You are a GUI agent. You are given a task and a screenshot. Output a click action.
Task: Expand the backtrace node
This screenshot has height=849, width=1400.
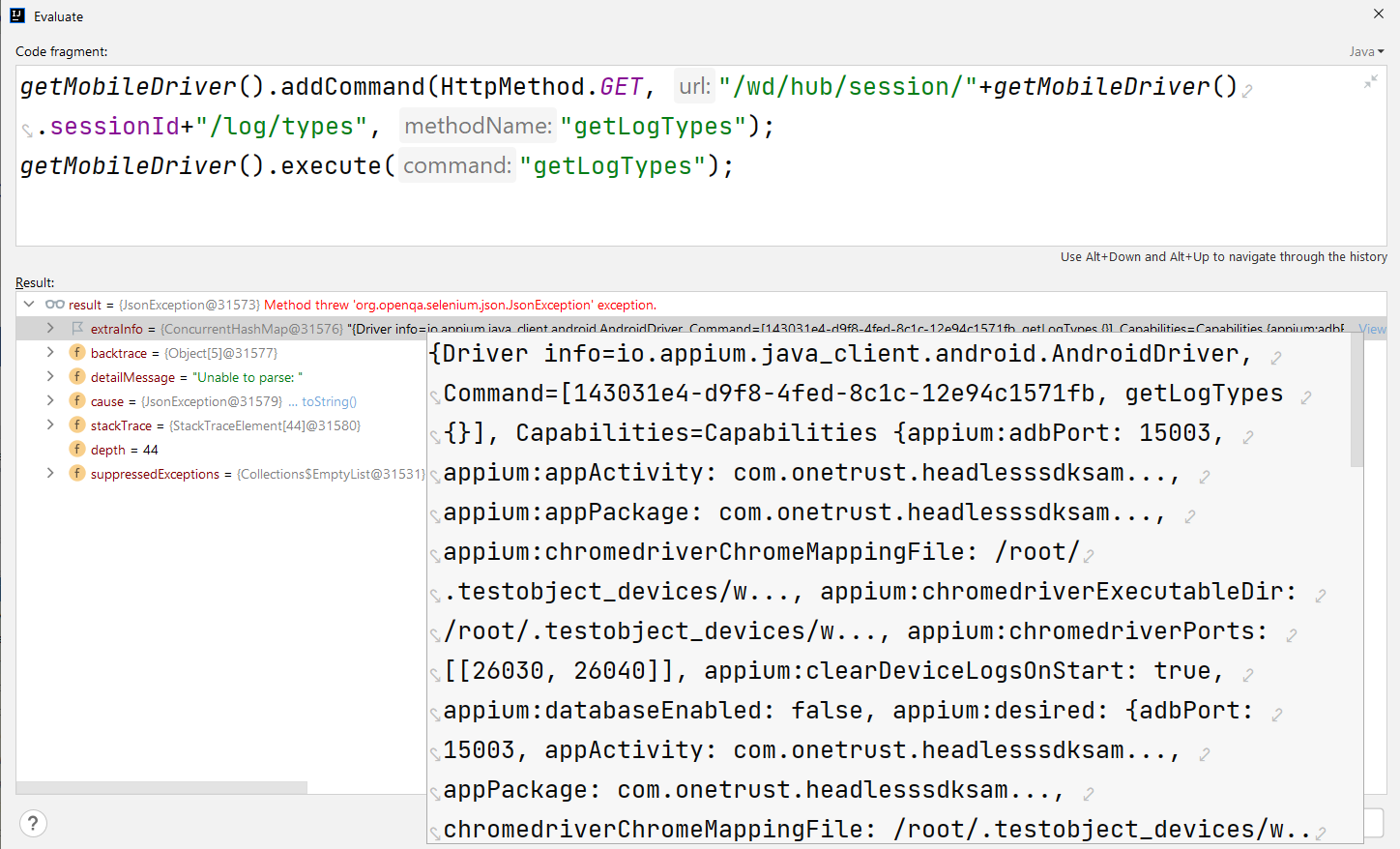[x=50, y=352]
